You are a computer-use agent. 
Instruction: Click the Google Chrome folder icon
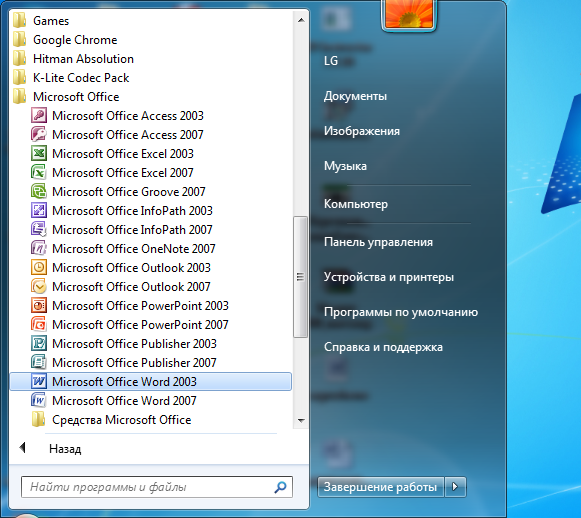(x=20, y=39)
